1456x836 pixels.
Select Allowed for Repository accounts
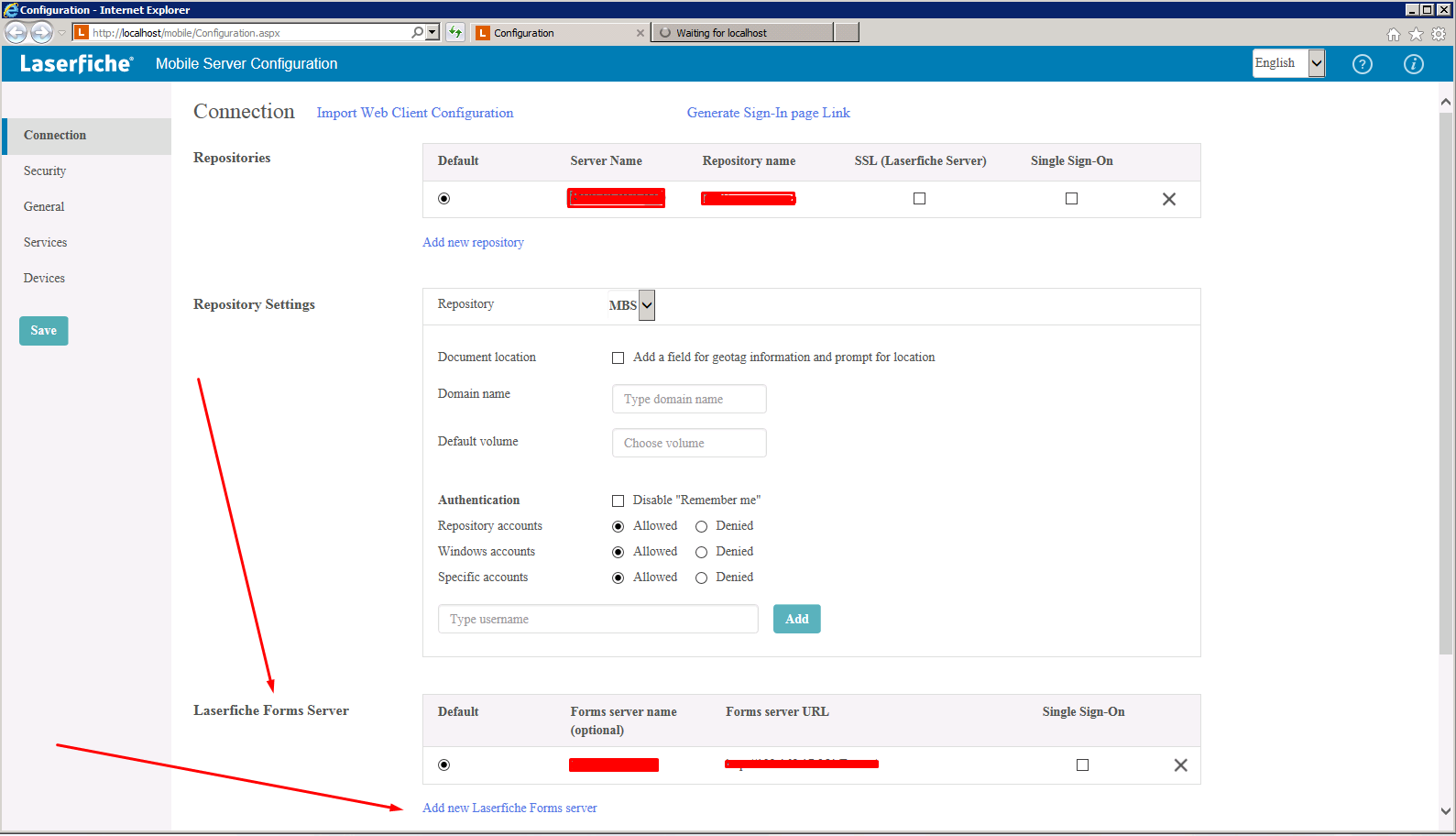pos(619,527)
